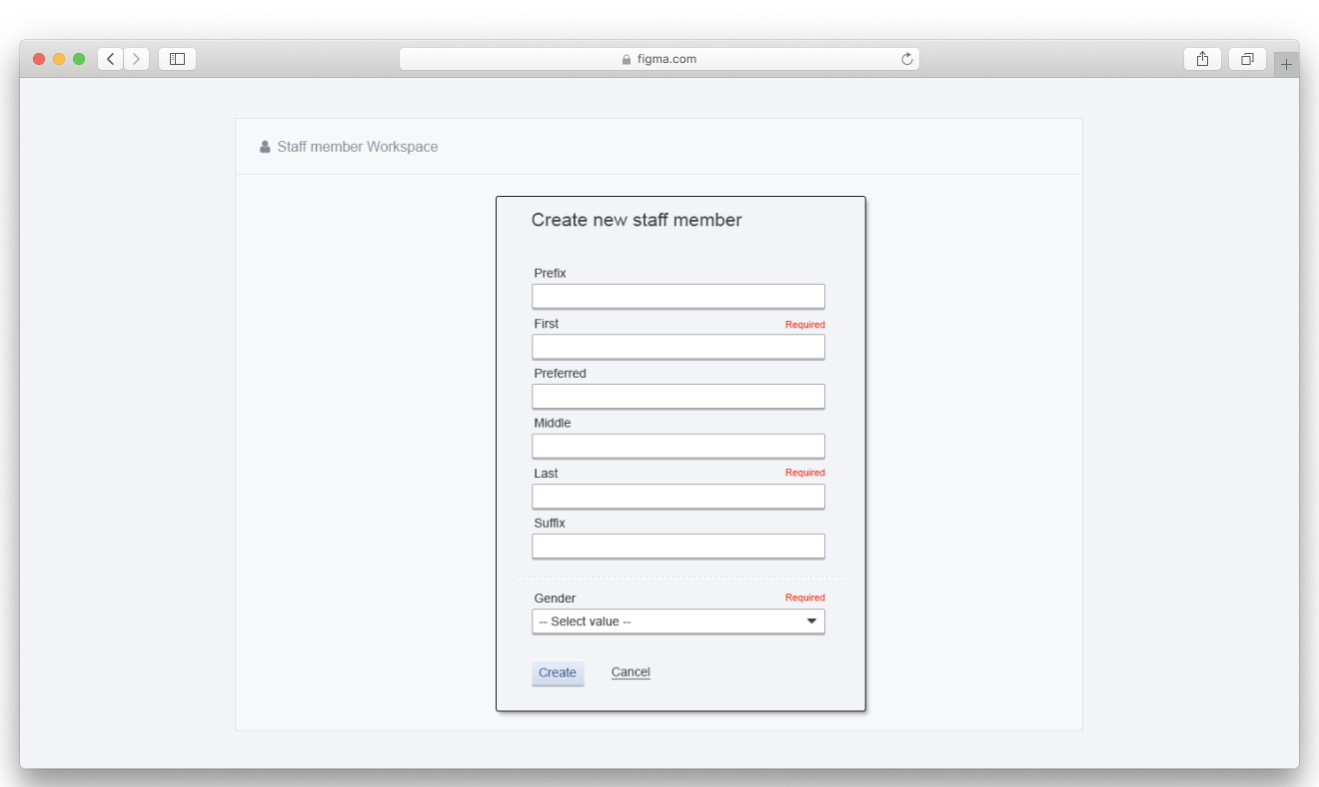1319x787 pixels.
Task: Click the Required label next to First
Action: pyautogui.click(x=805, y=324)
